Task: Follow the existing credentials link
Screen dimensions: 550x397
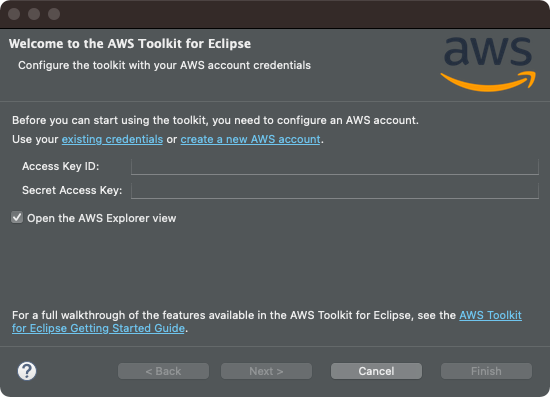Action: pyautogui.click(x=112, y=139)
